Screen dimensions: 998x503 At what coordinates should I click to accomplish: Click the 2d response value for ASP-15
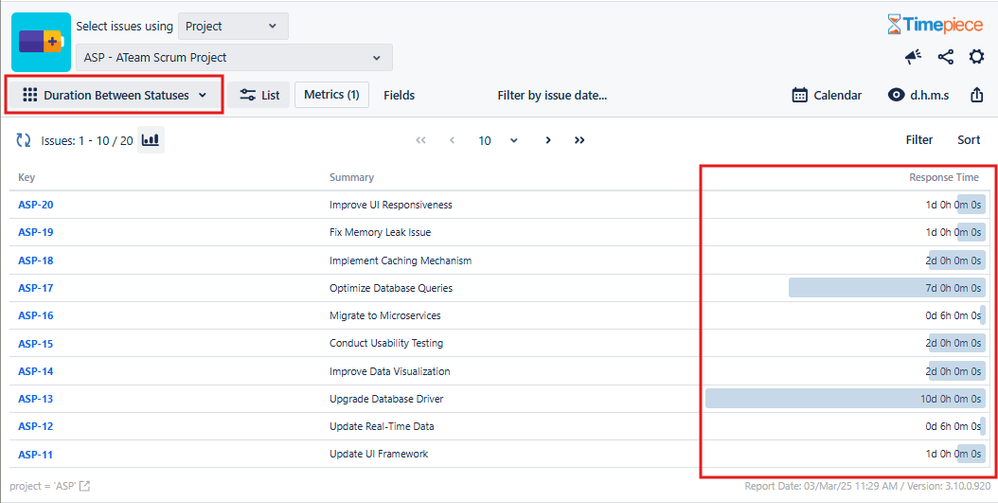tap(953, 344)
